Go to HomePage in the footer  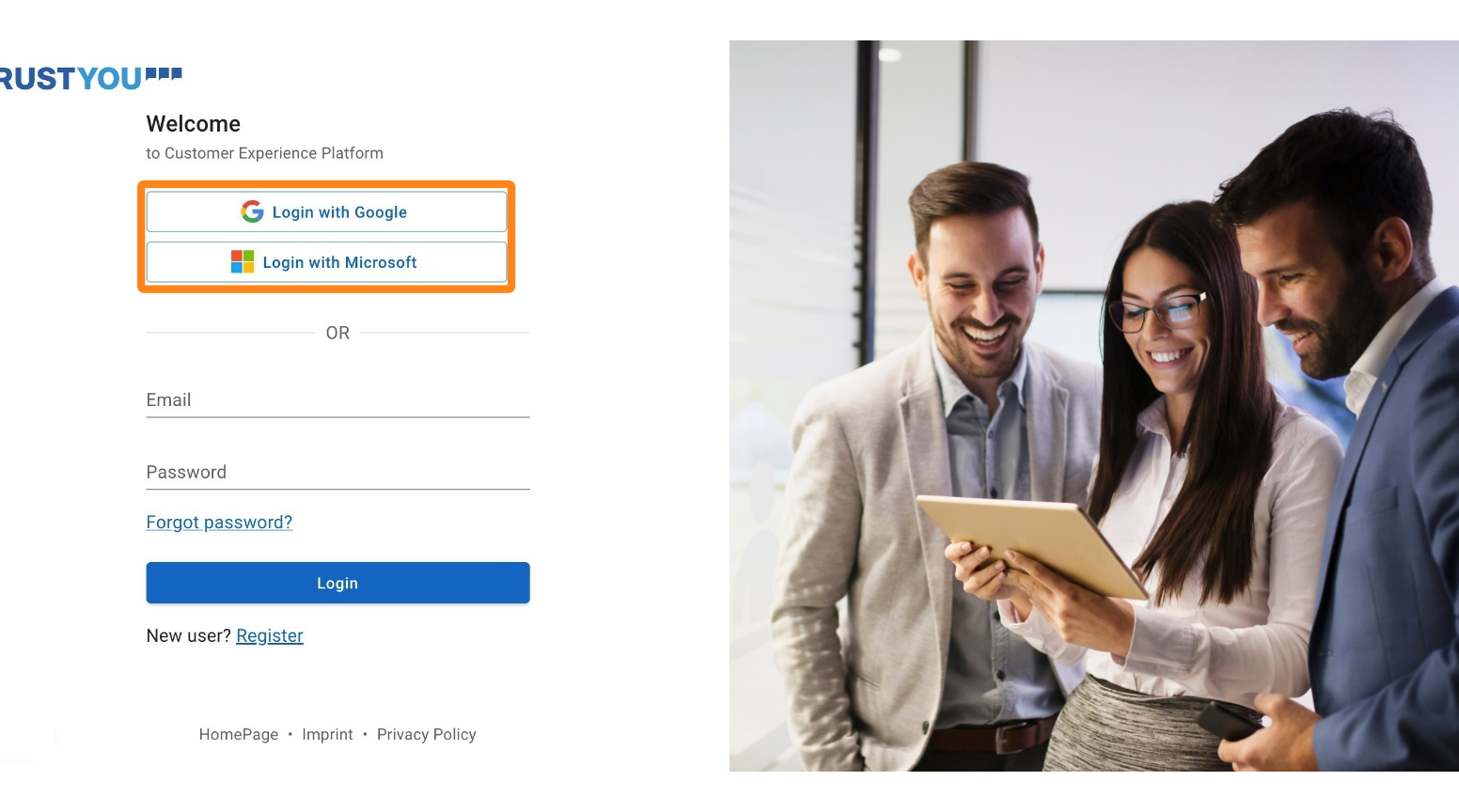[x=239, y=735]
